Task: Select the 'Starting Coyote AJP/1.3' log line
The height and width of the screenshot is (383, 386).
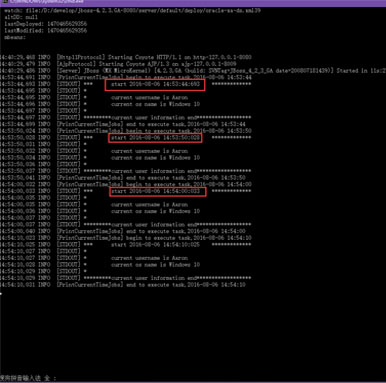Action: 118,64
